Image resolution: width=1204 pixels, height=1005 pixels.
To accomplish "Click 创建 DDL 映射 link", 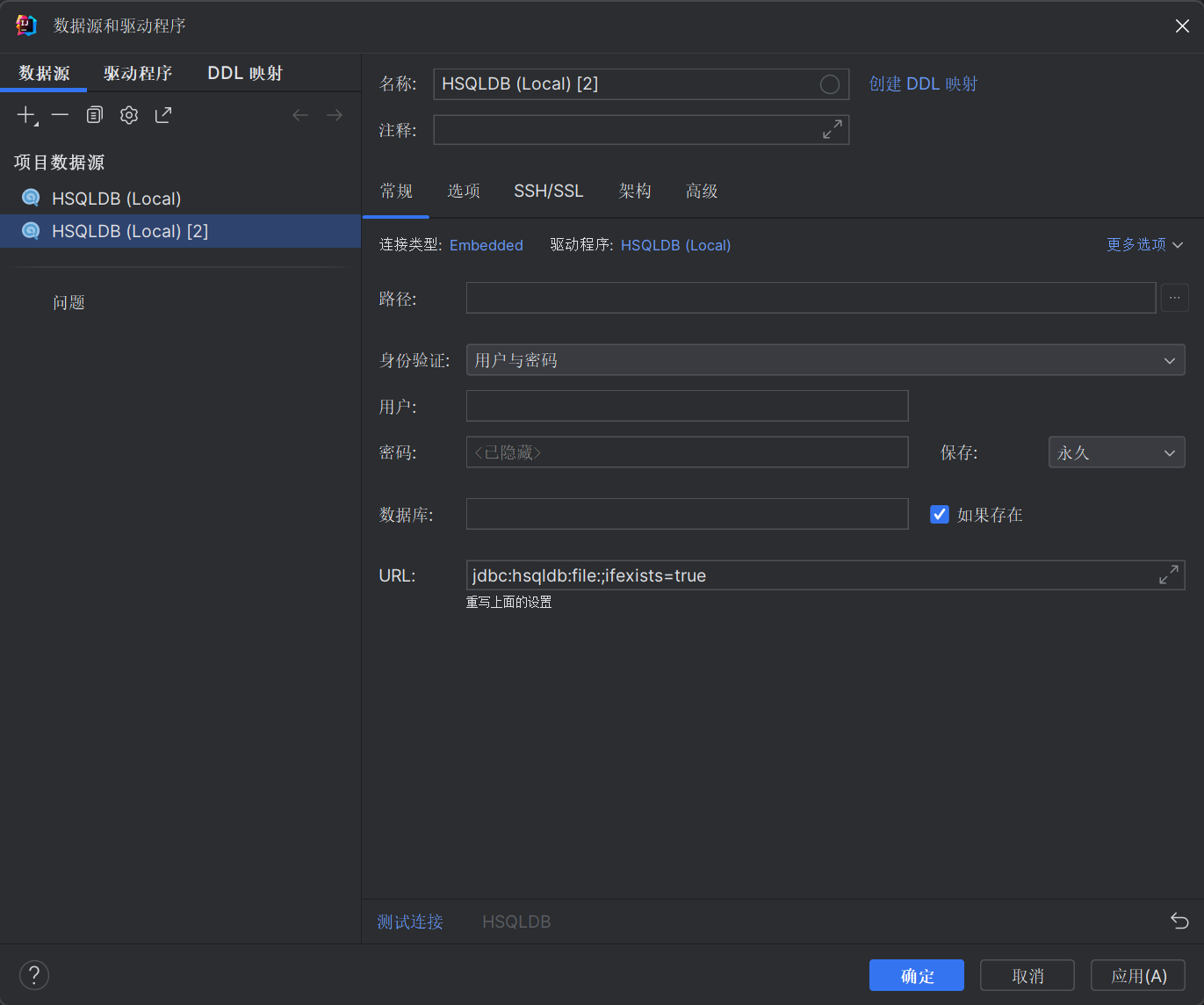I will pos(923,83).
